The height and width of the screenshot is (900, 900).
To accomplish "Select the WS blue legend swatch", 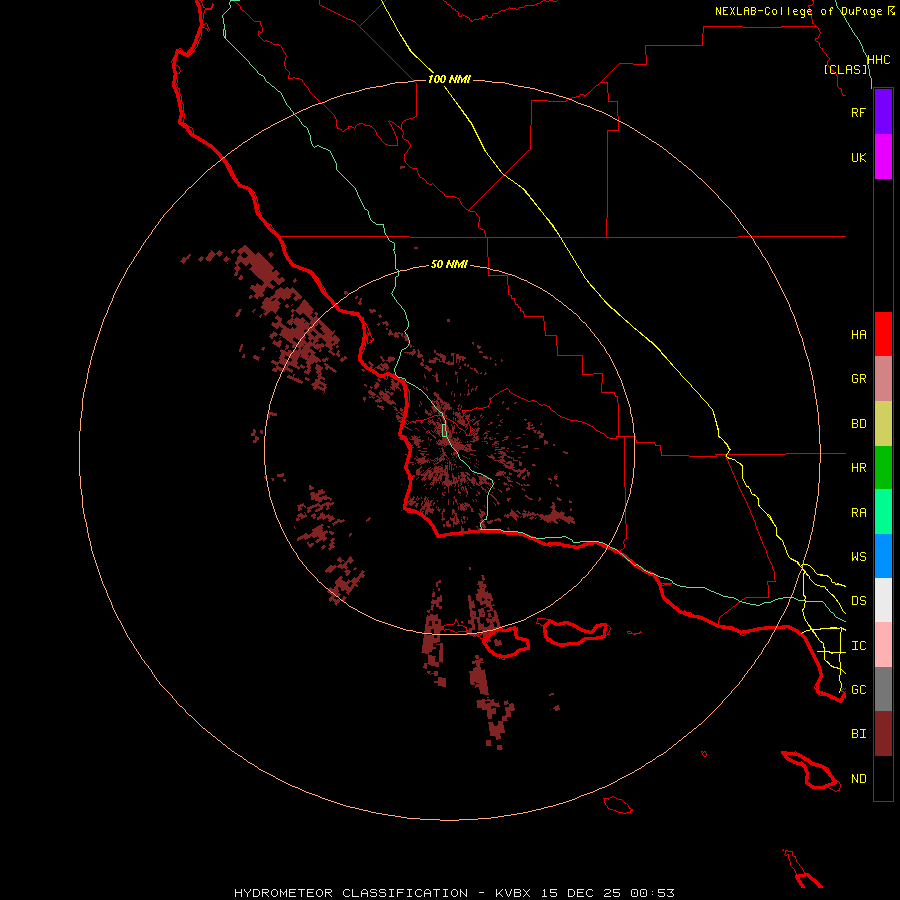I will coord(883,556).
